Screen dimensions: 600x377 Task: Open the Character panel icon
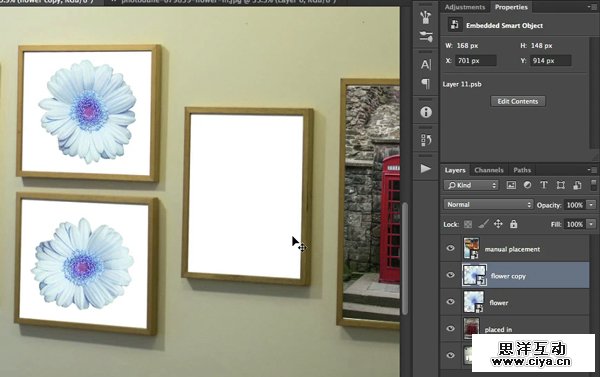point(426,64)
